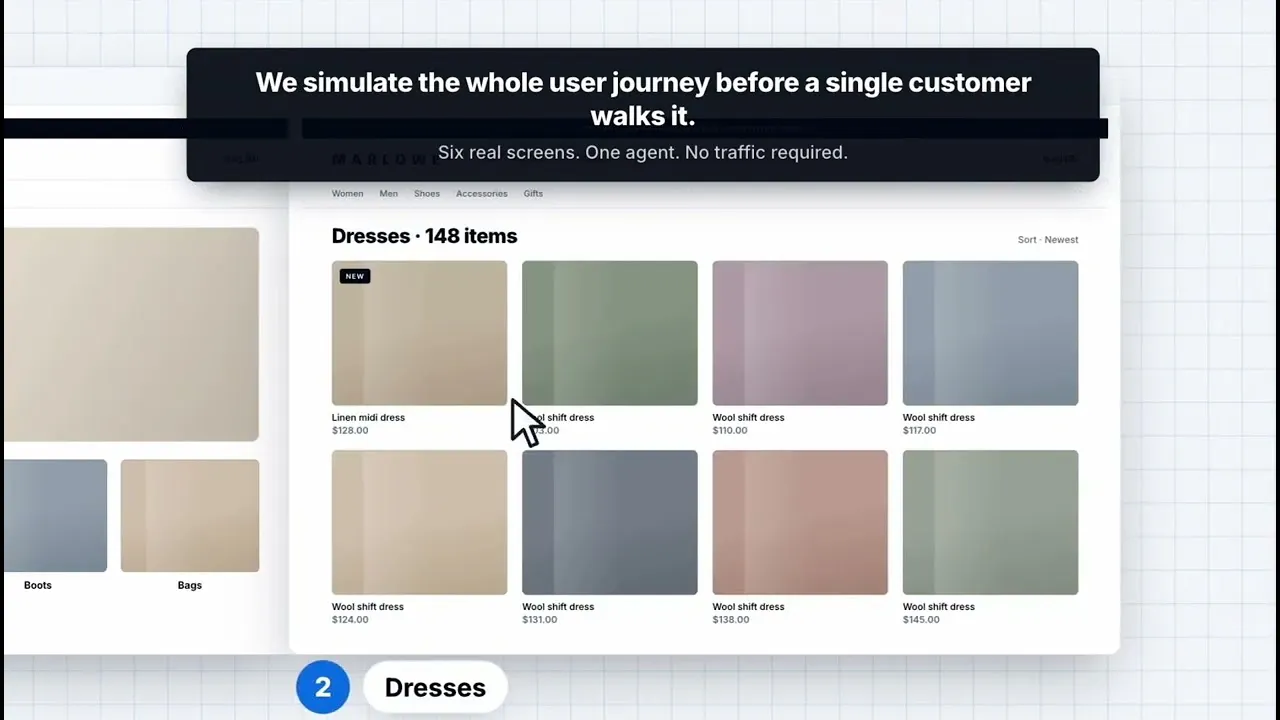
Task: Click the Wool shift dress name priced $117.00
Action: [x=939, y=418]
